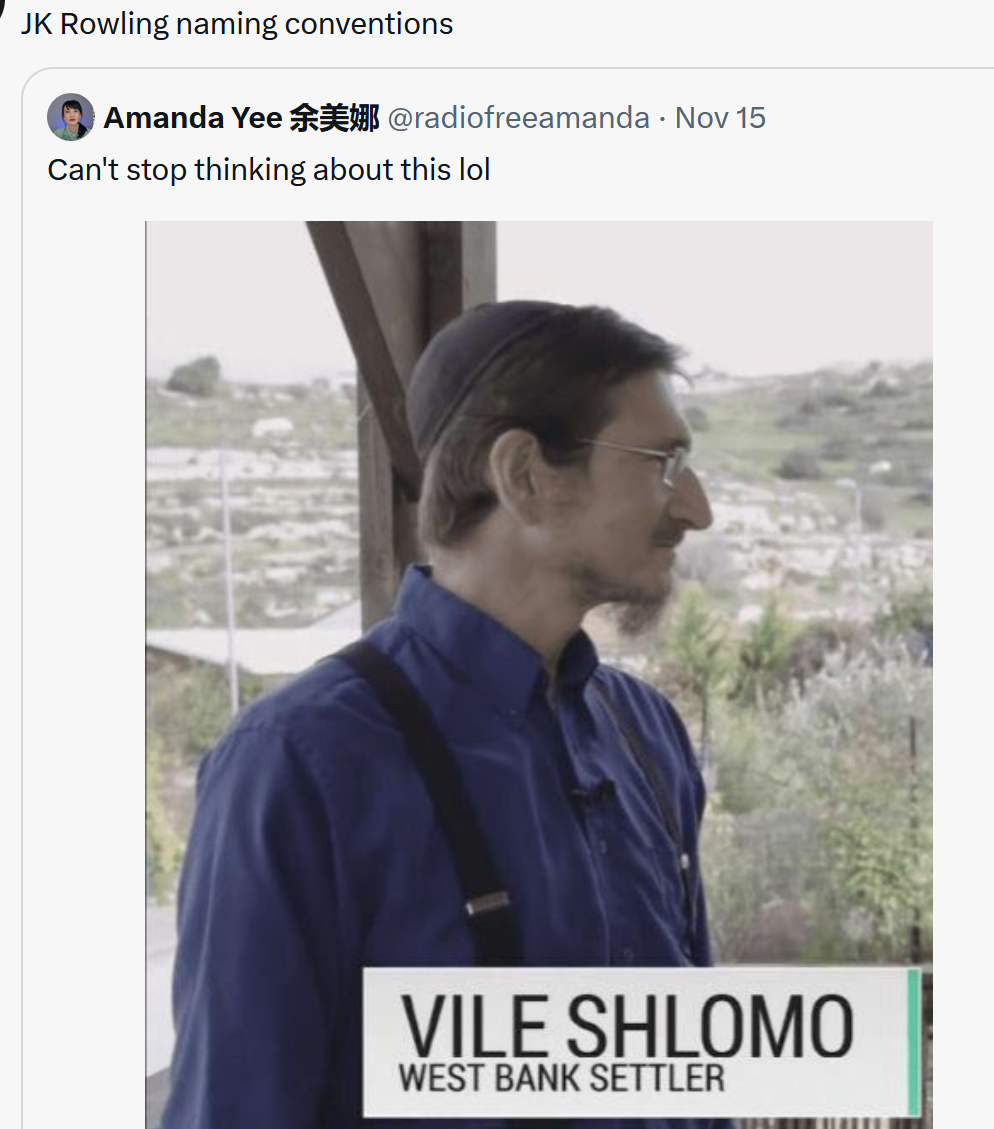Click the VILE SHLOMO caption in the image
This screenshot has width=994, height=1129.
pyautogui.click(x=626, y=1025)
